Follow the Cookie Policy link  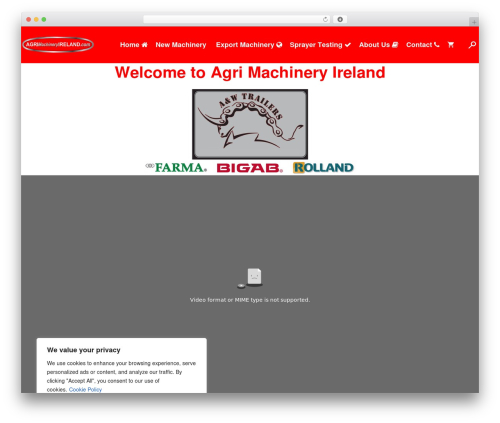85,389
